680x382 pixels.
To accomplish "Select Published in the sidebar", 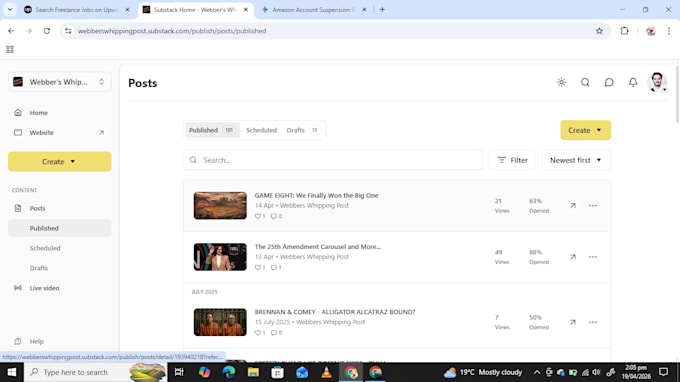I will [x=59, y=228].
